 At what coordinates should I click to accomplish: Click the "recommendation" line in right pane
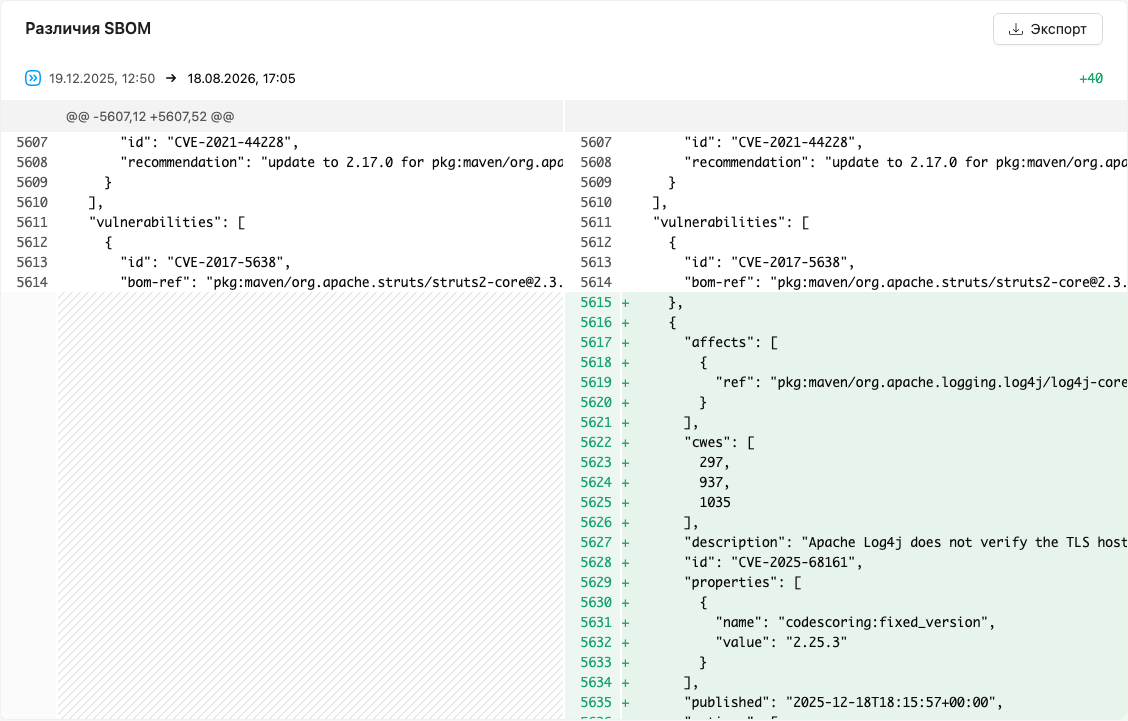click(x=905, y=163)
